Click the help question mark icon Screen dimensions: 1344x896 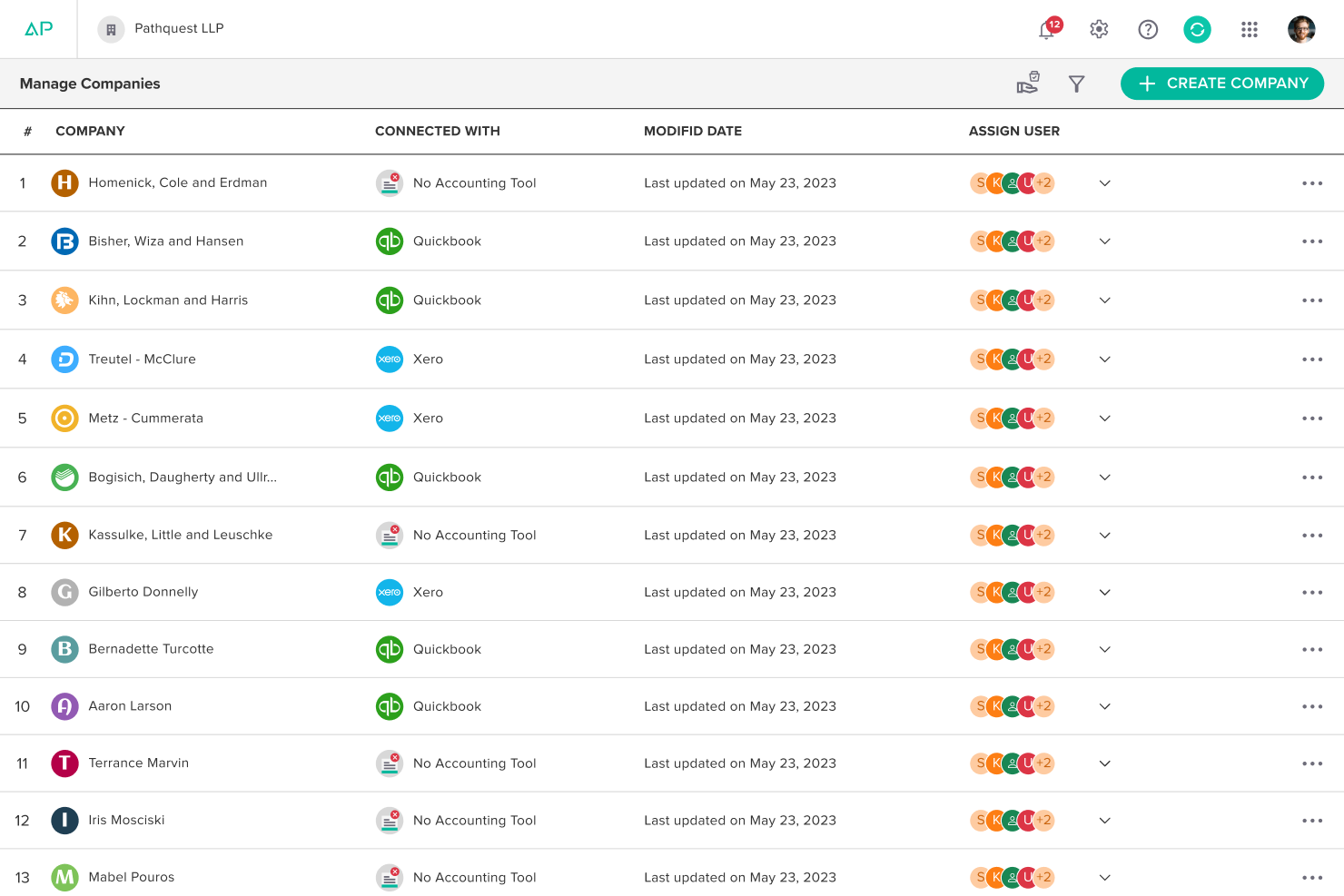[x=1148, y=29]
